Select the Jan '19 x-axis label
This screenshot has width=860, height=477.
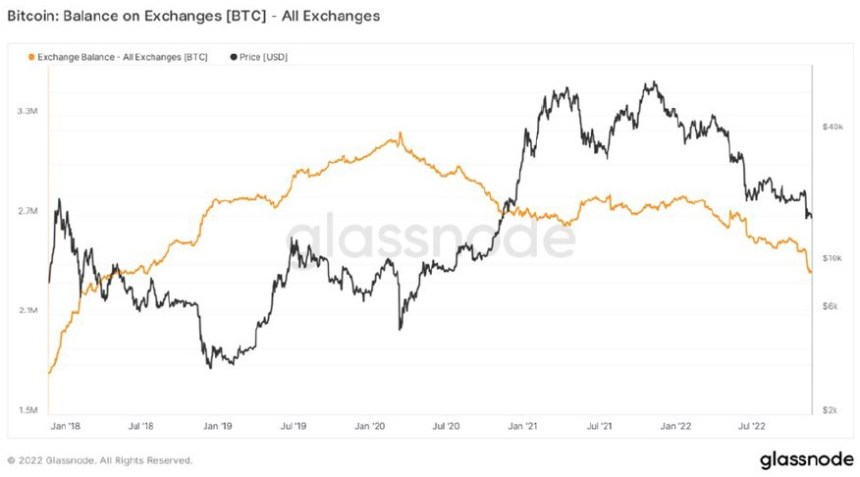pos(218,426)
